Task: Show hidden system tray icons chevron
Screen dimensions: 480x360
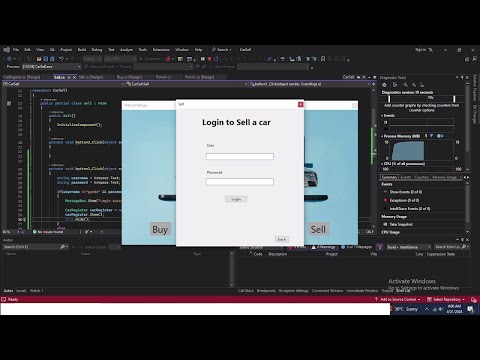Action: [x=427, y=309]
